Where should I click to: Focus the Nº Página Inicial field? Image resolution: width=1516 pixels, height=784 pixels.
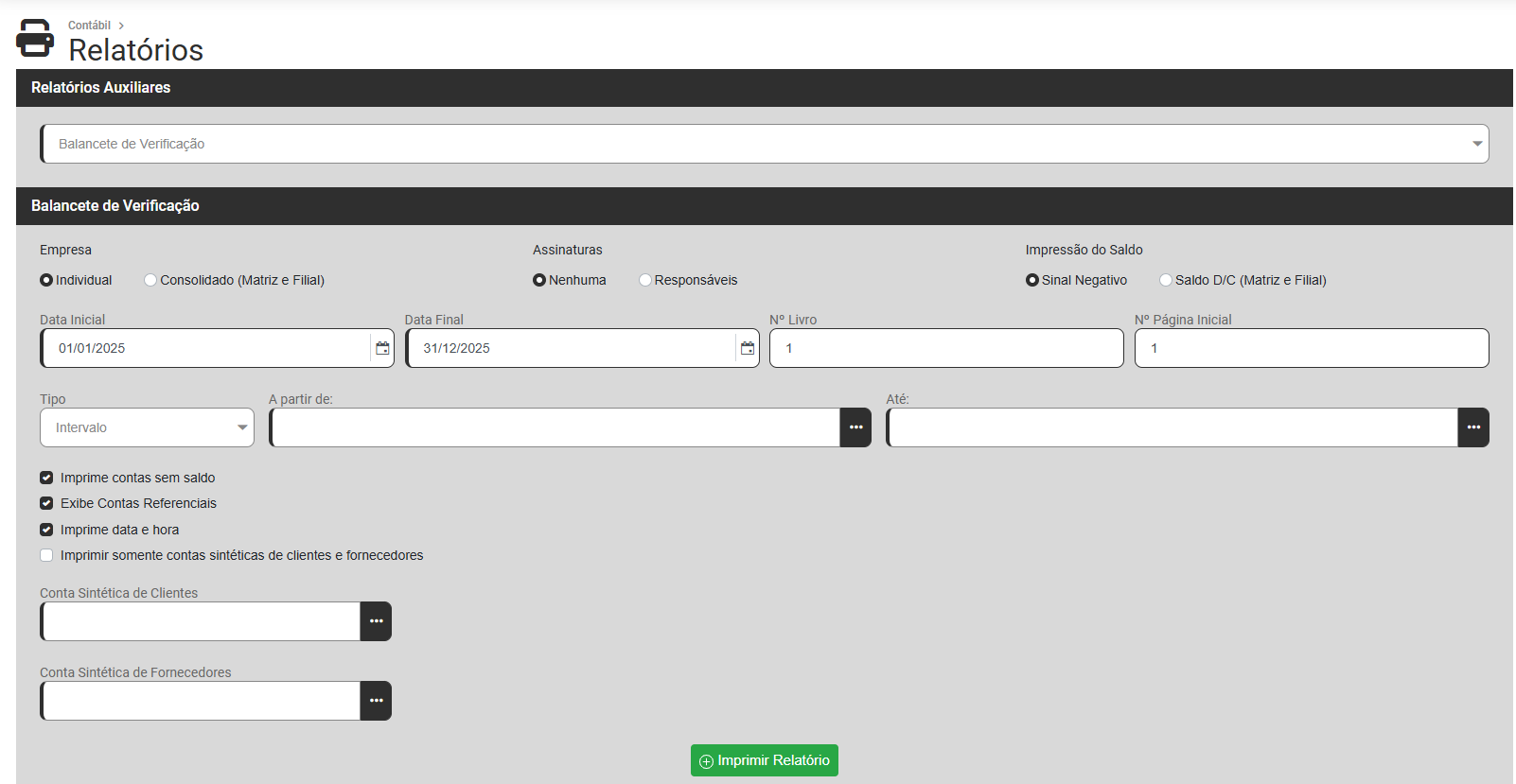point(1312,348)
